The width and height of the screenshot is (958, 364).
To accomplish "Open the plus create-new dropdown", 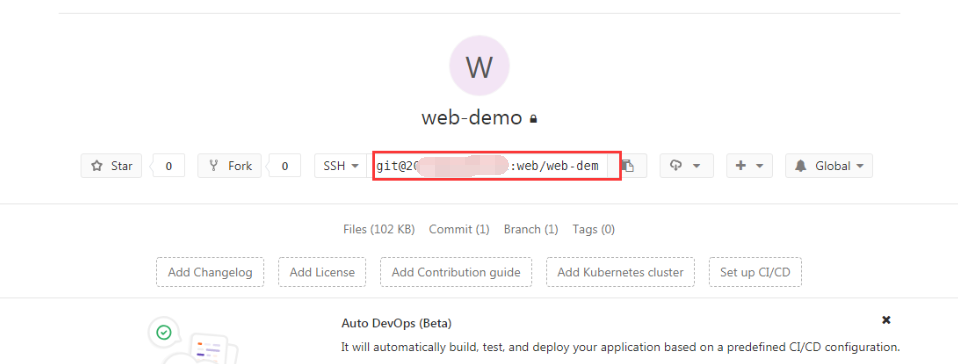I will (749, 166).
